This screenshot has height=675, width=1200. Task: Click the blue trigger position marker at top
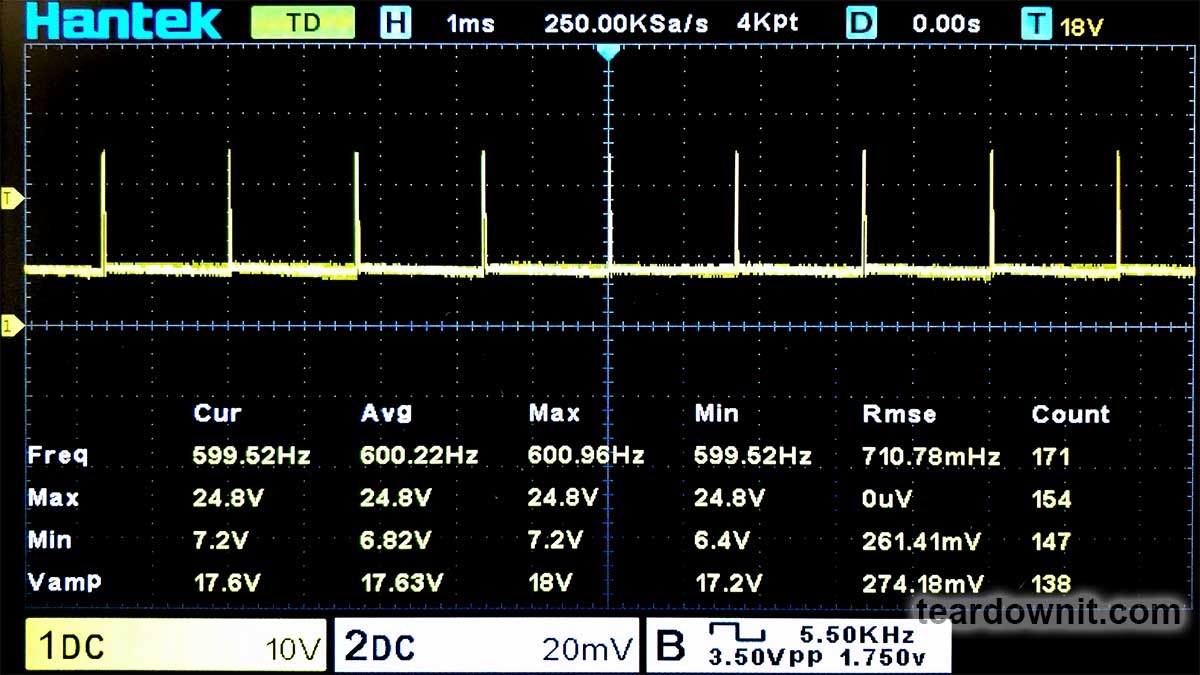[x=607, y=51]
